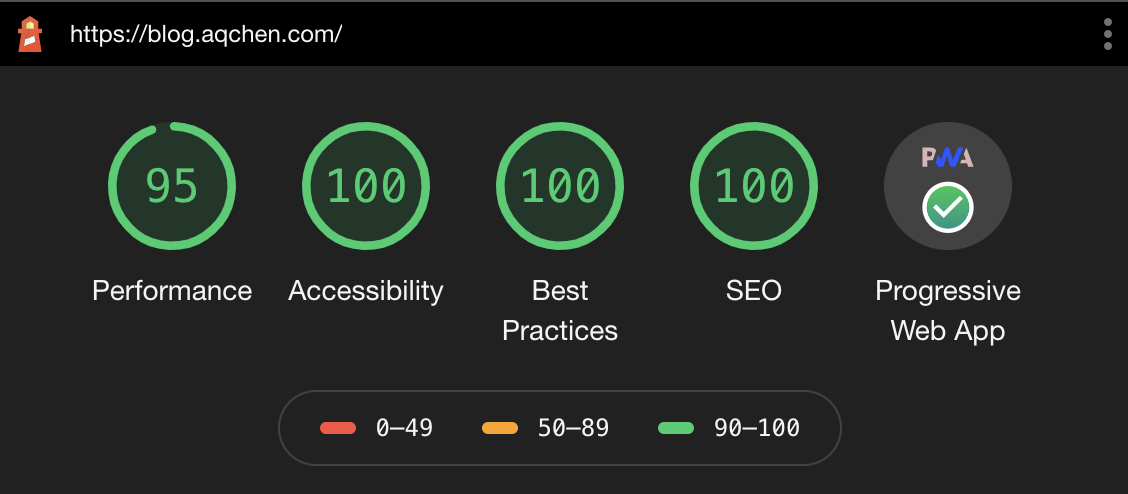Click the Accessibility score gauge
1128x494 pixels.
tap(366, 186)
